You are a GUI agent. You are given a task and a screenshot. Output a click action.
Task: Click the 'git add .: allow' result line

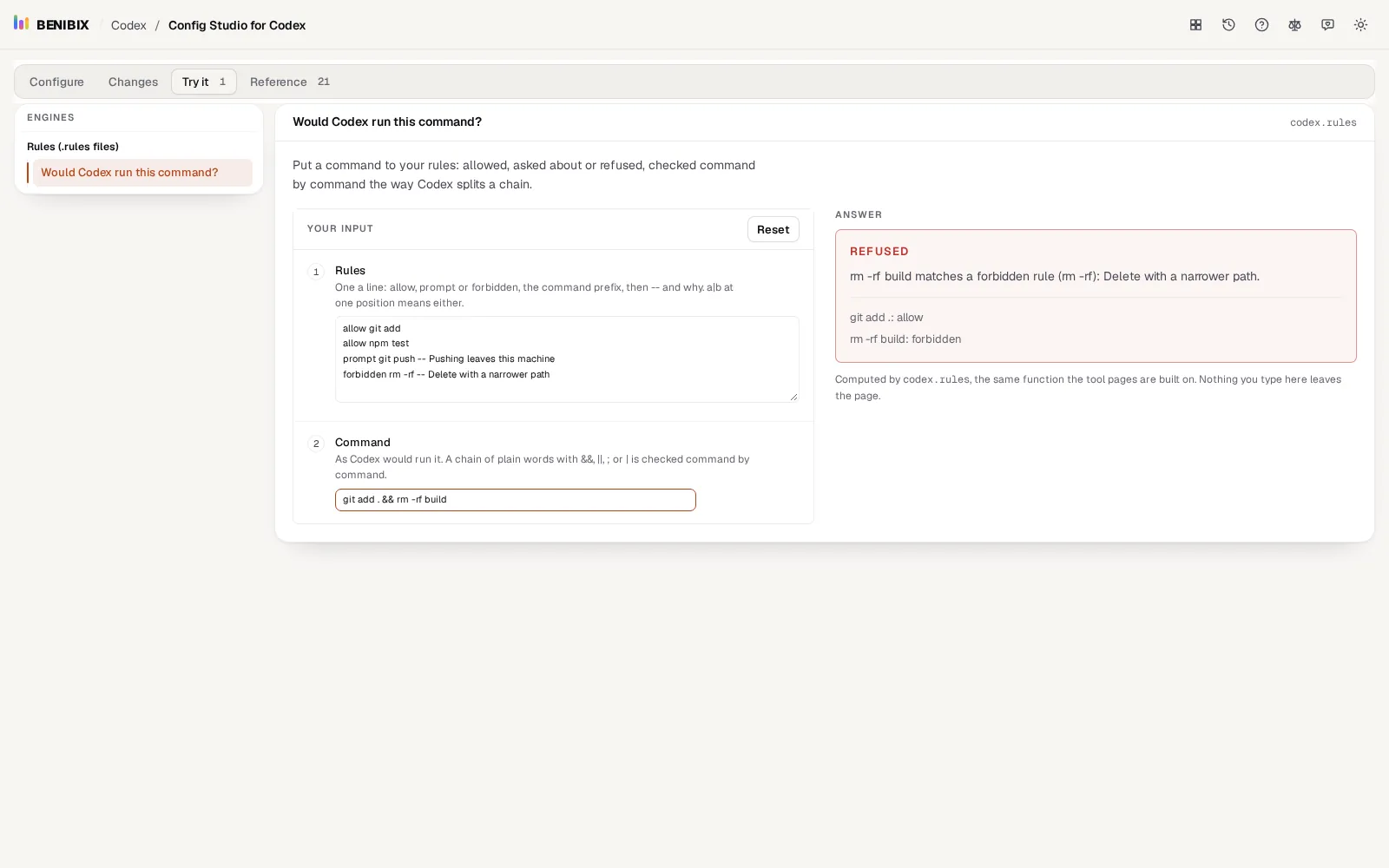(886, 318)
